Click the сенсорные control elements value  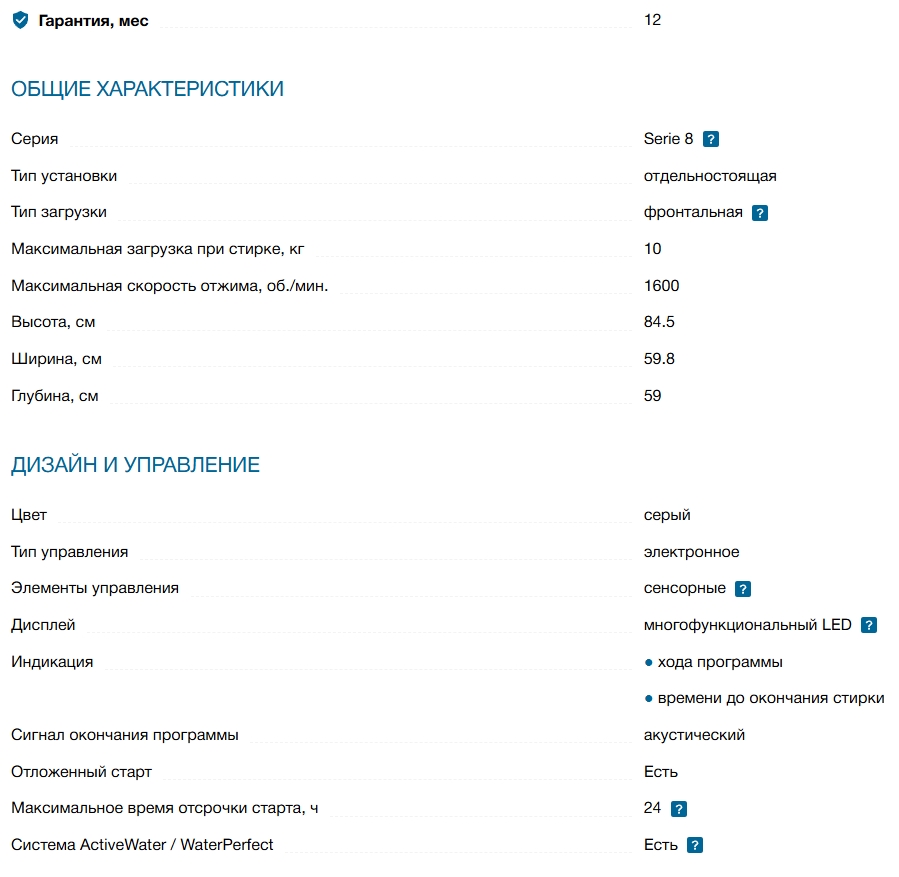coord(684,588)
